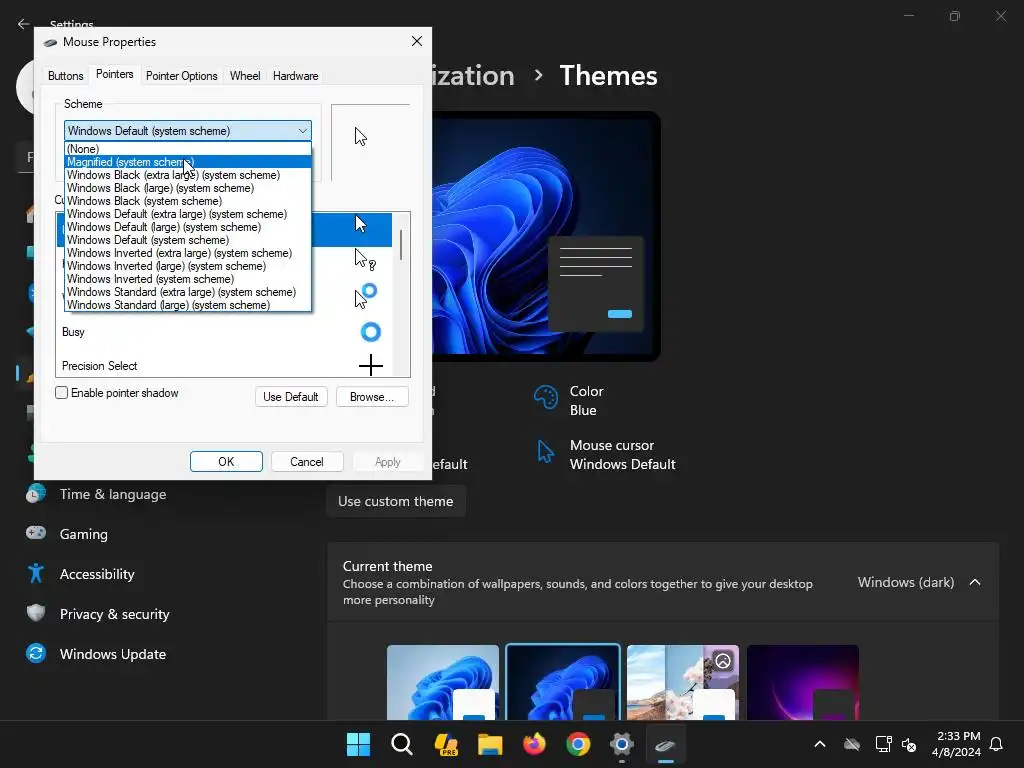This screenshot has height=768, width=1024.
Task: Open the PRE app on taskbar
Action: (446, 744)
